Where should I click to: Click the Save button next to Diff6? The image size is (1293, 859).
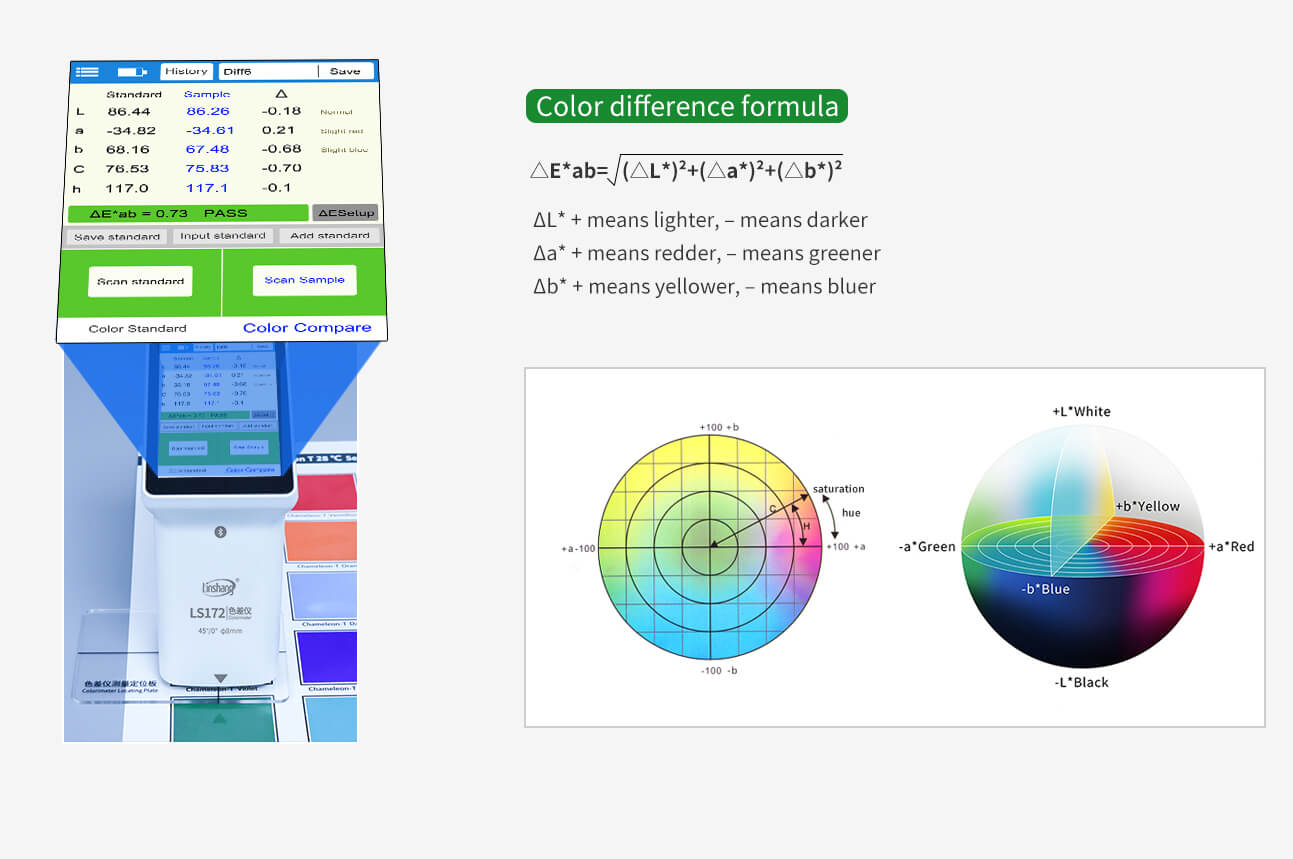click(348, 71)
